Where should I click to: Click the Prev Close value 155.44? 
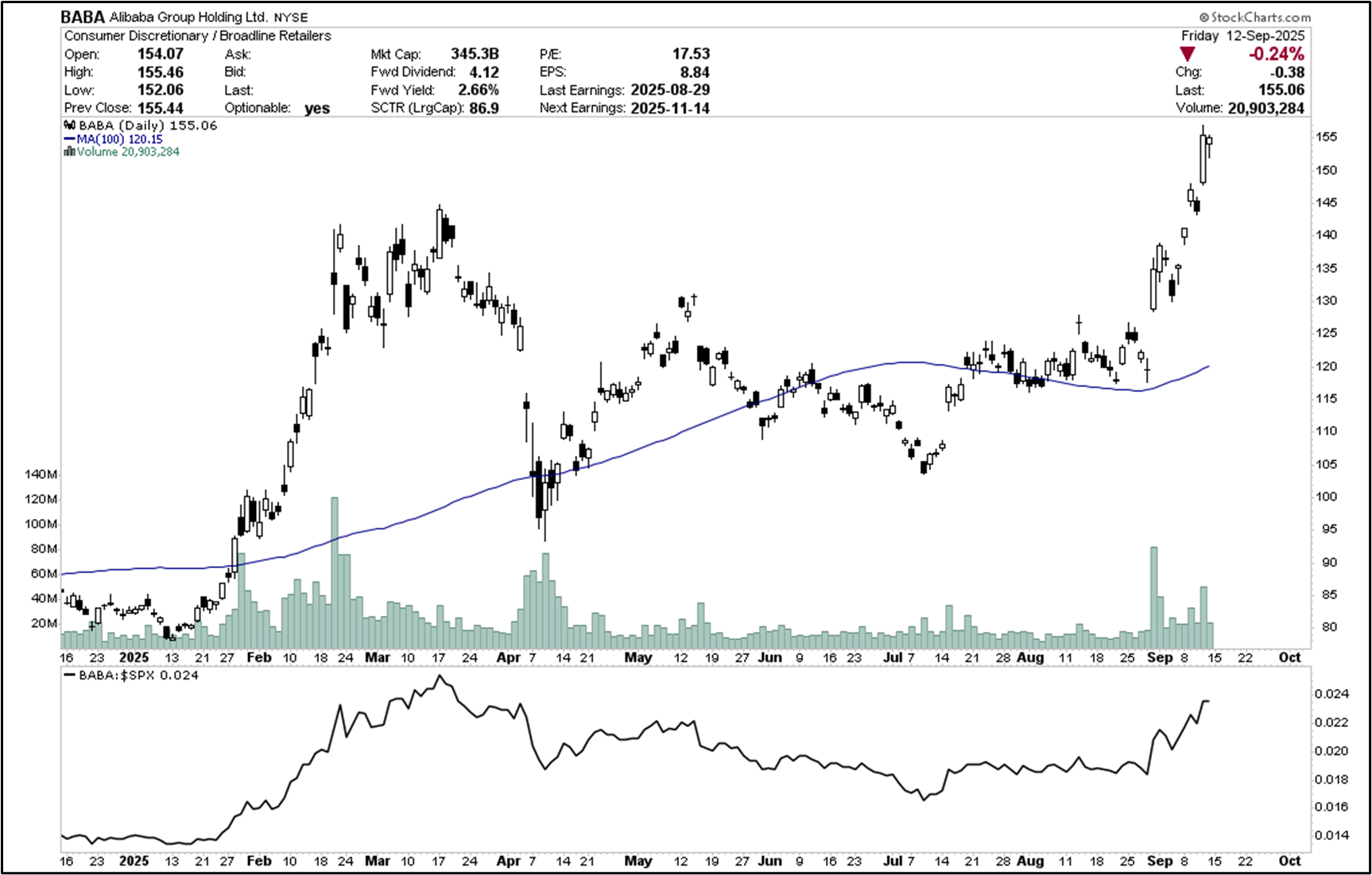(x=161, y=108)
